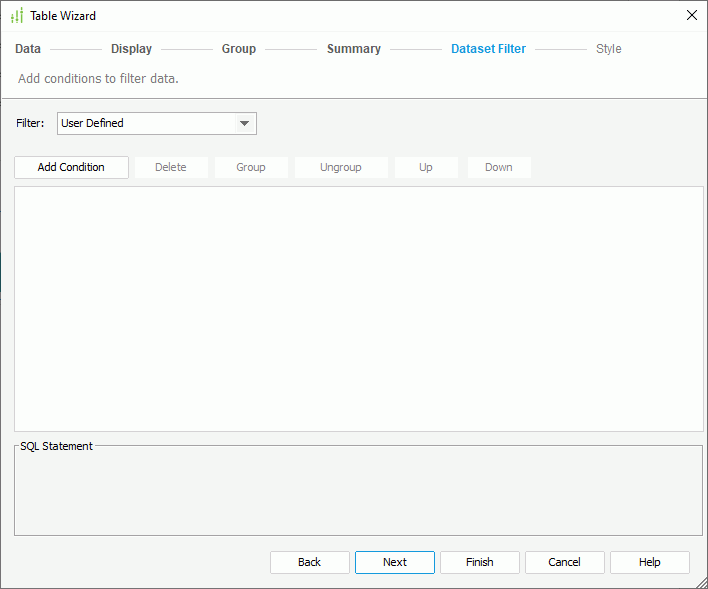This screenshot has height=589, width=708.
Task: Navigate to the Style step
Action: tap(608, 49)
